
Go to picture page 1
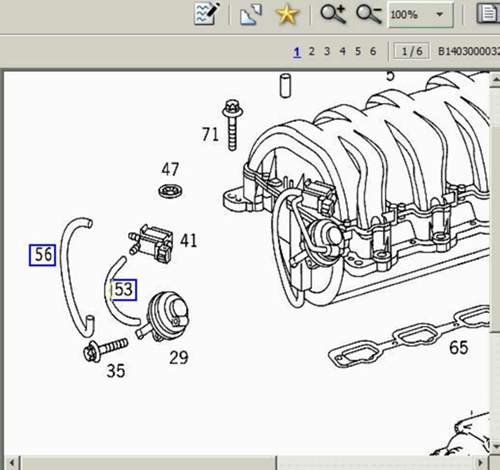[x=297, y=52]
